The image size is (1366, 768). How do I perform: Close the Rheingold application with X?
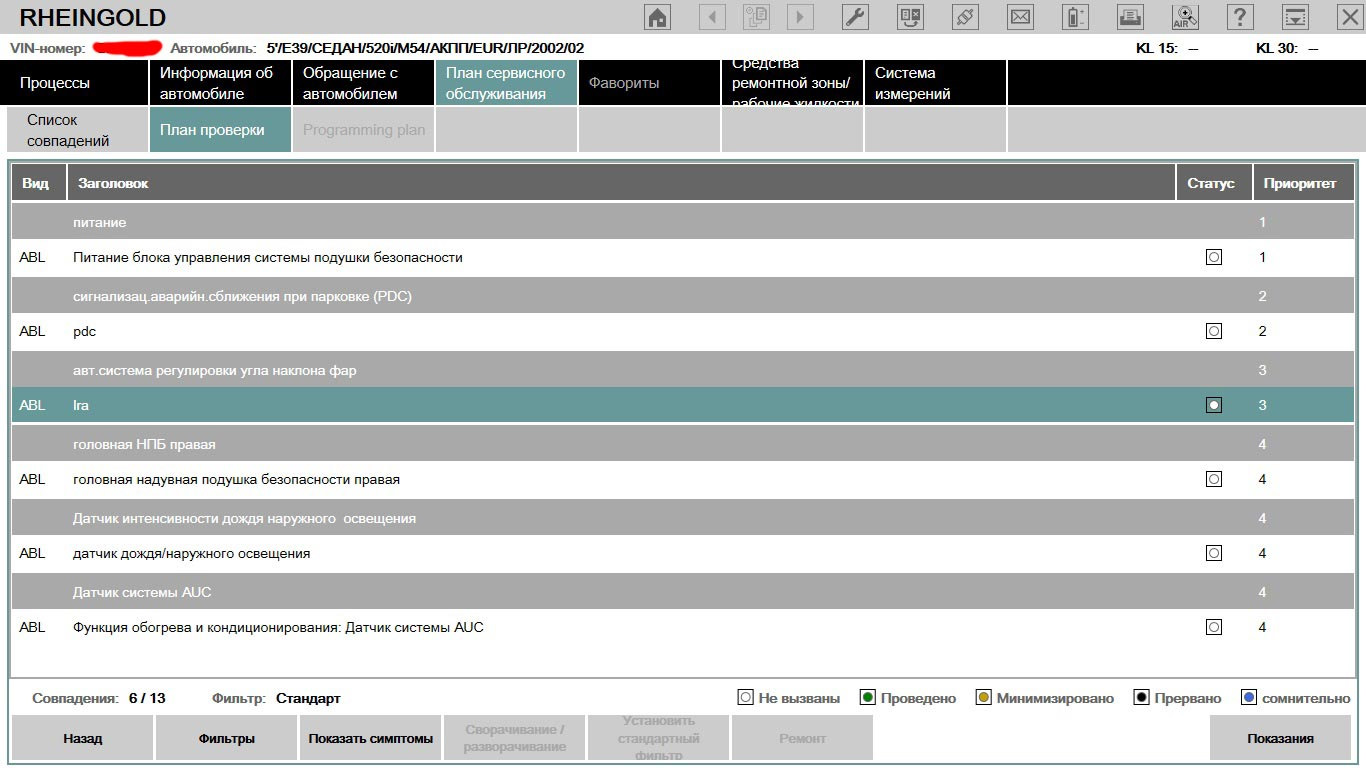(x=1349, y=17)
